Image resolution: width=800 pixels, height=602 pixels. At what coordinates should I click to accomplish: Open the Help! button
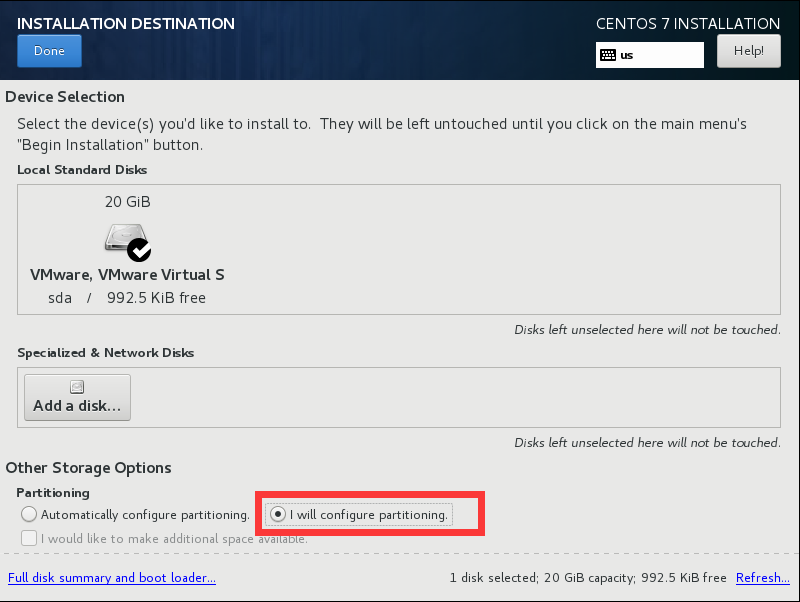pyautogui.click(x=748, y=51)
